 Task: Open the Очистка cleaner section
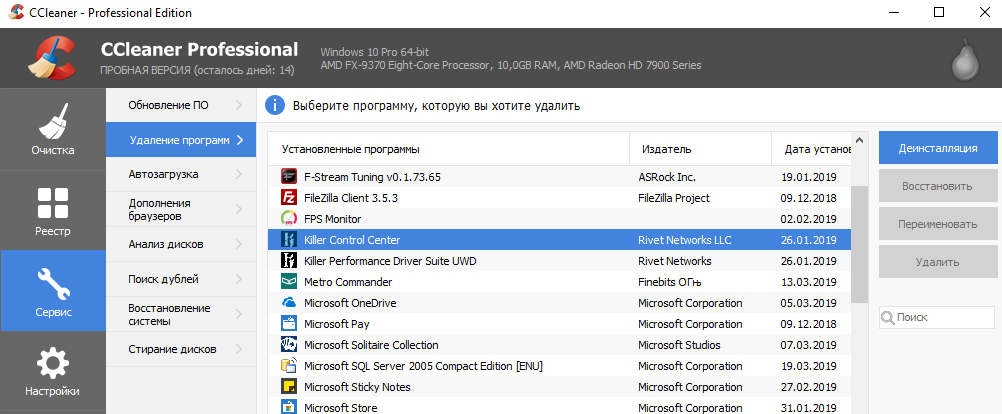52,129
